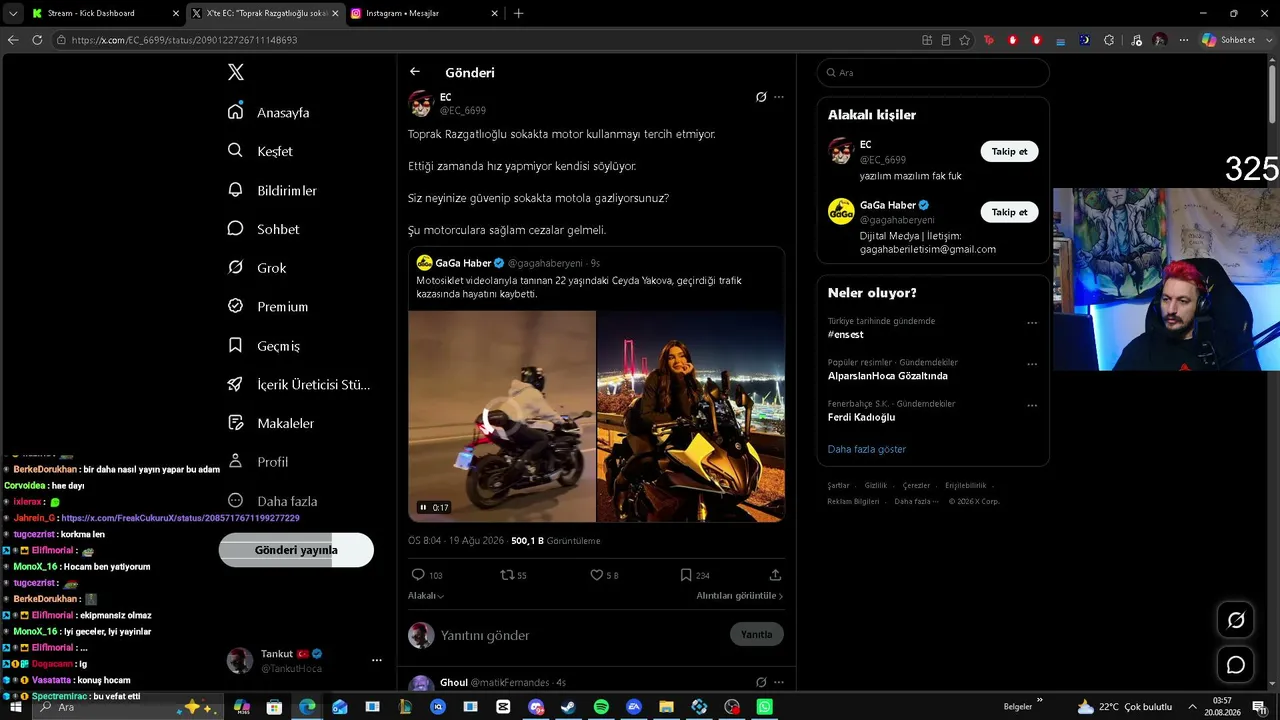
Task: Click the Daha fazla göster link
Action: pyautogui.click(x=867, y=449)
